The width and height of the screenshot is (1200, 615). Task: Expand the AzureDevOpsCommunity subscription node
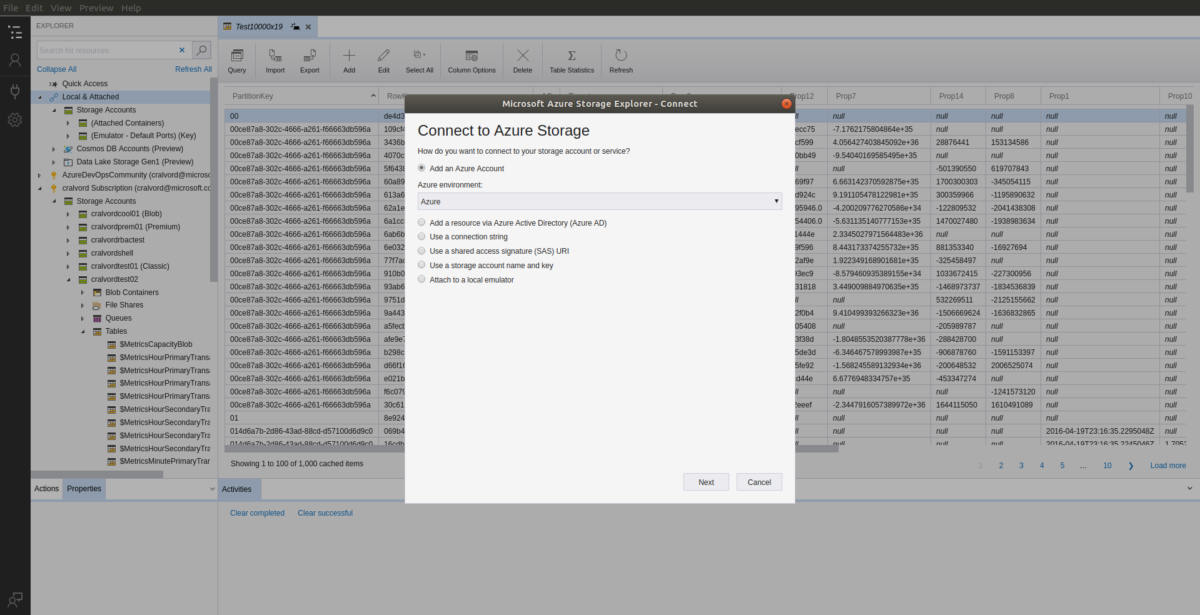pyautogui.click(x=39, y=175)
